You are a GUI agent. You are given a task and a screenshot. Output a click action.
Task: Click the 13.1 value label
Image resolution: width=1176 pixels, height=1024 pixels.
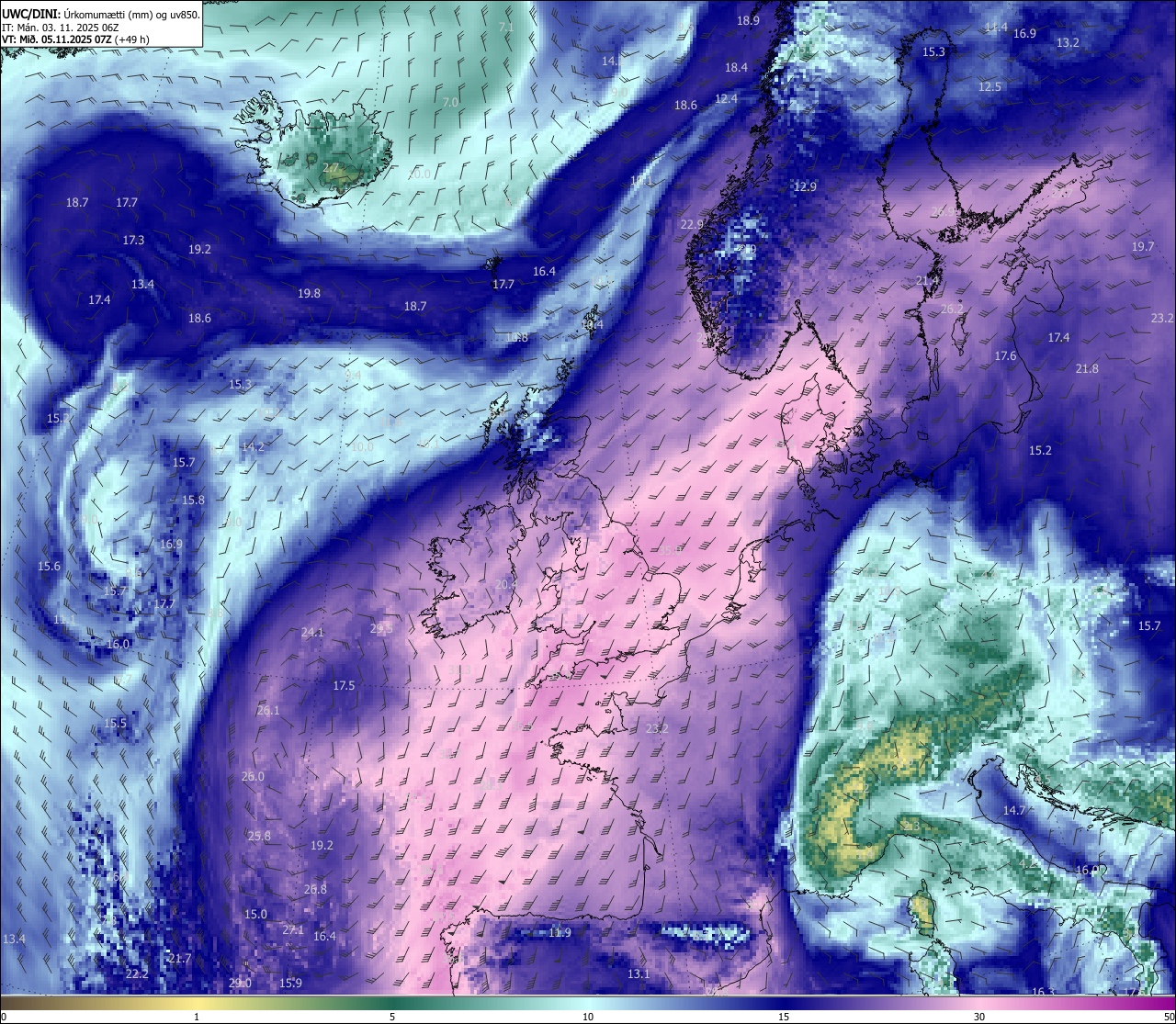[639, 974]
